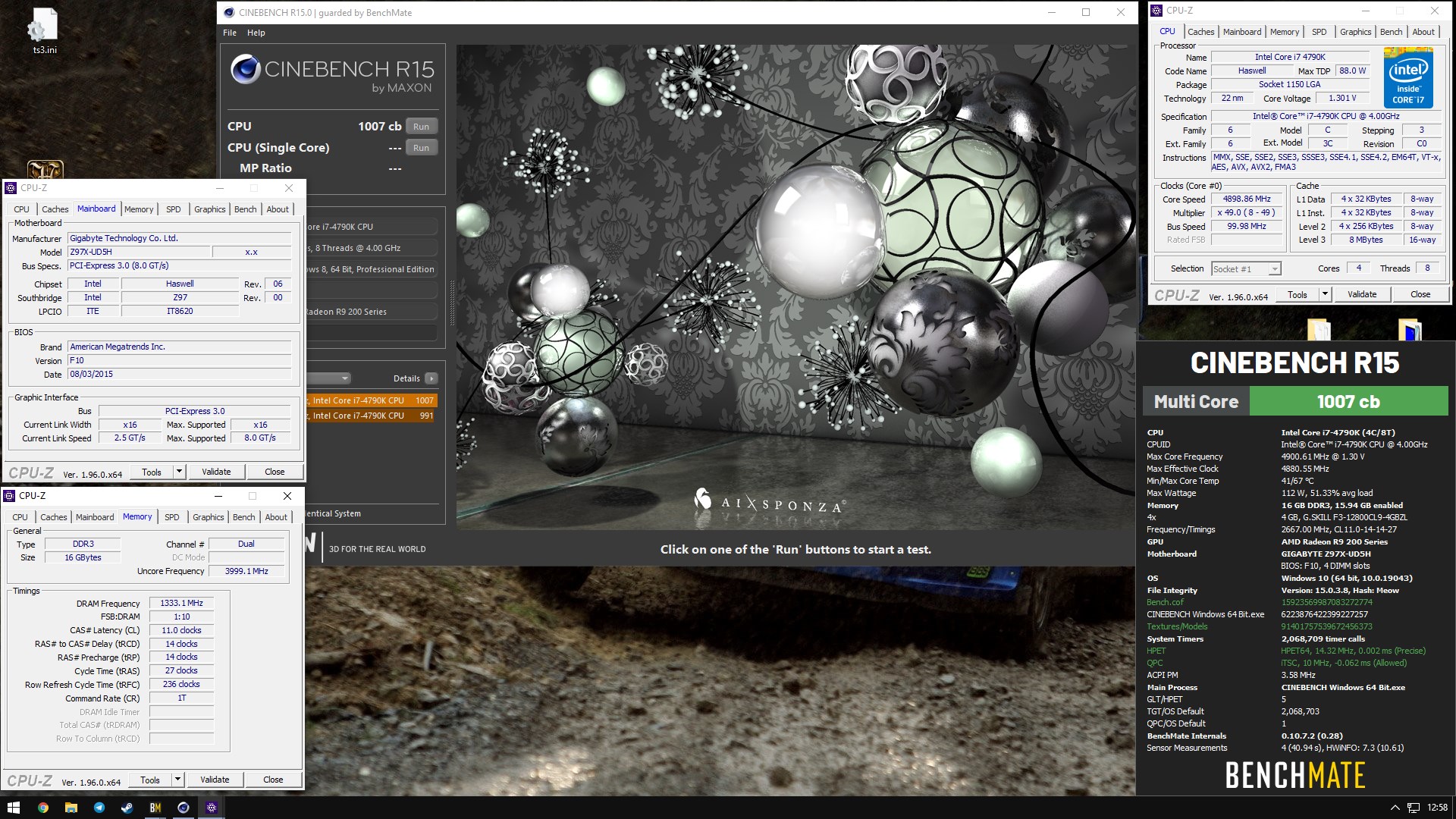Select Memory tab in Mainboard CPU-Z window
1456x819 pixels.
139,209
